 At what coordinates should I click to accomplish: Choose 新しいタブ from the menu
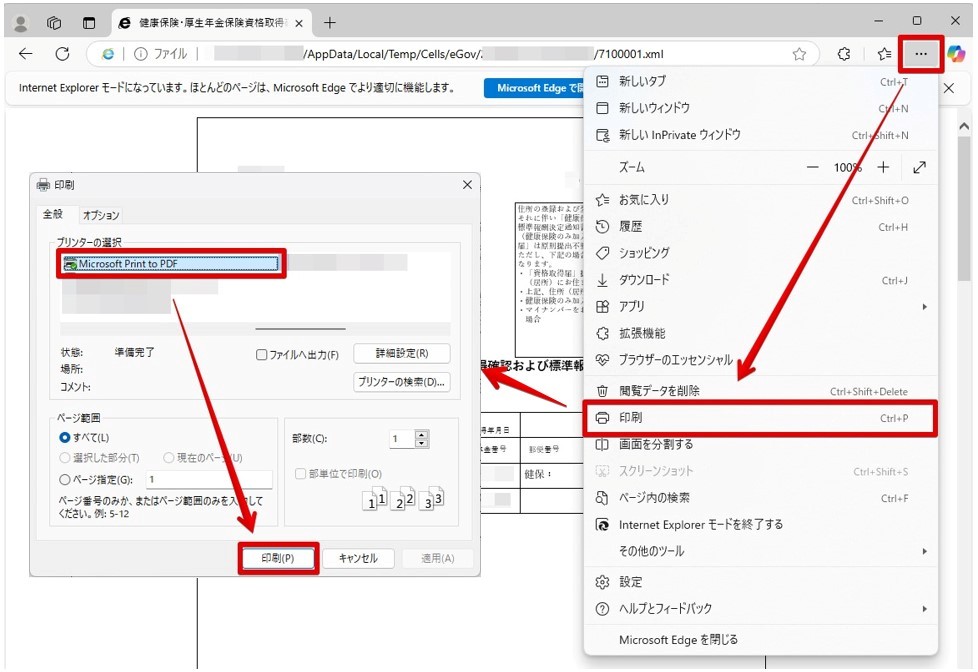tap(760, 81)
